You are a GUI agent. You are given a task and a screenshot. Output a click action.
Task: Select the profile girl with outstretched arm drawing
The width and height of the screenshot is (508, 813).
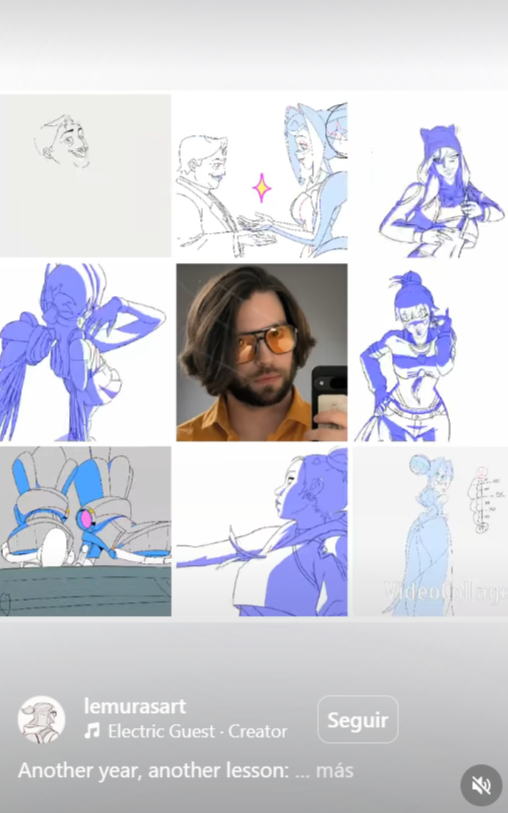pos(262,531)
